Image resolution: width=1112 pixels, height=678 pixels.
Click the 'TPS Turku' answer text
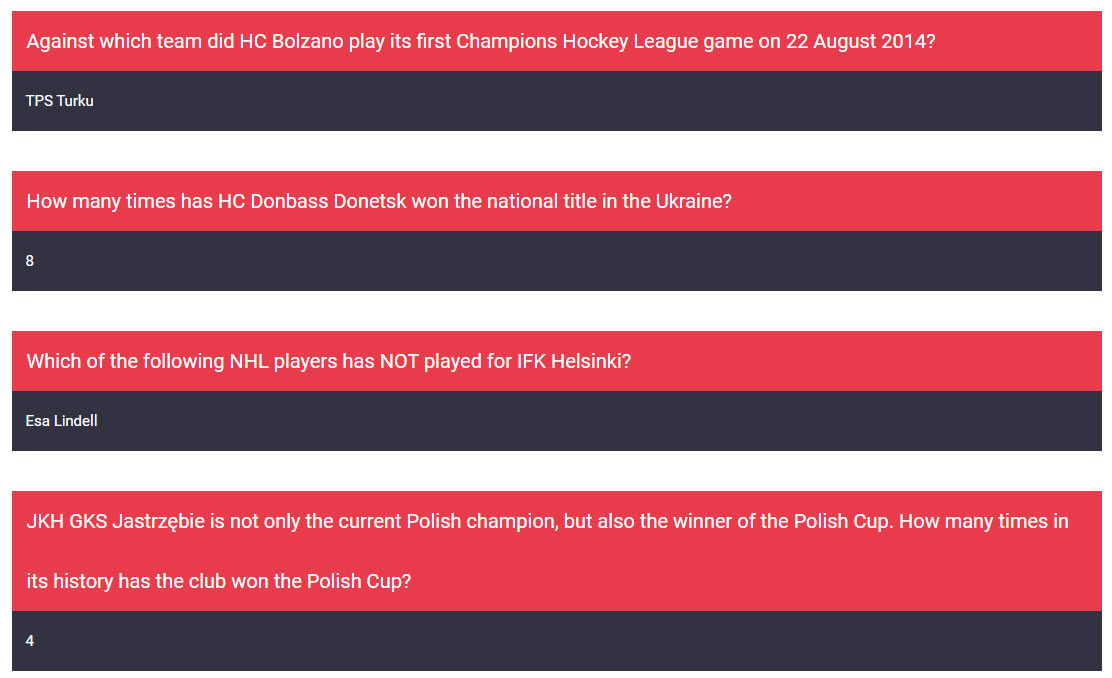(x=60, y=101)
